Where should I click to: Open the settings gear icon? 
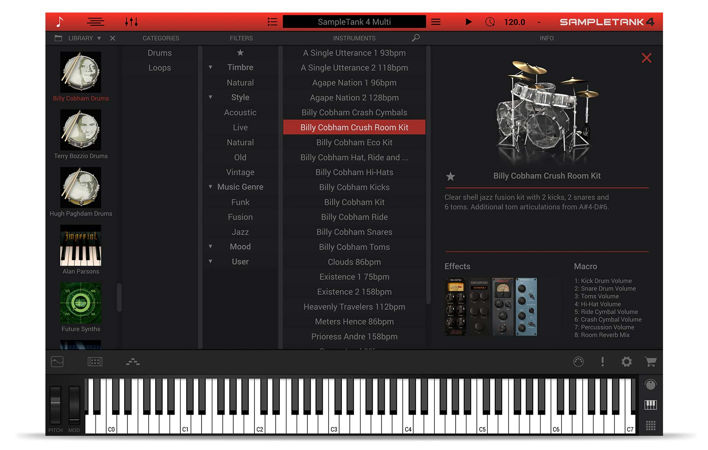(x=626, y=362)
